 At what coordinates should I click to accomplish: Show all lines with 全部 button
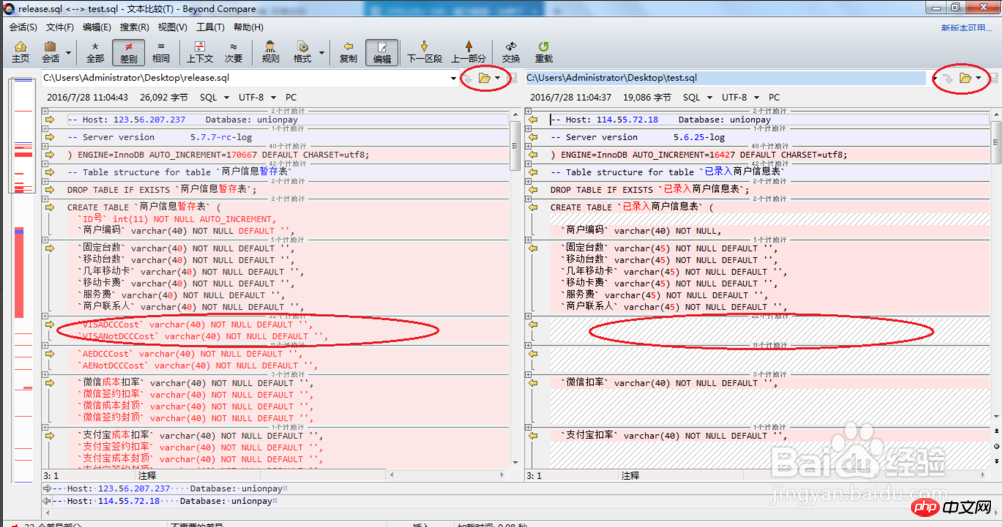pos(95,52)
